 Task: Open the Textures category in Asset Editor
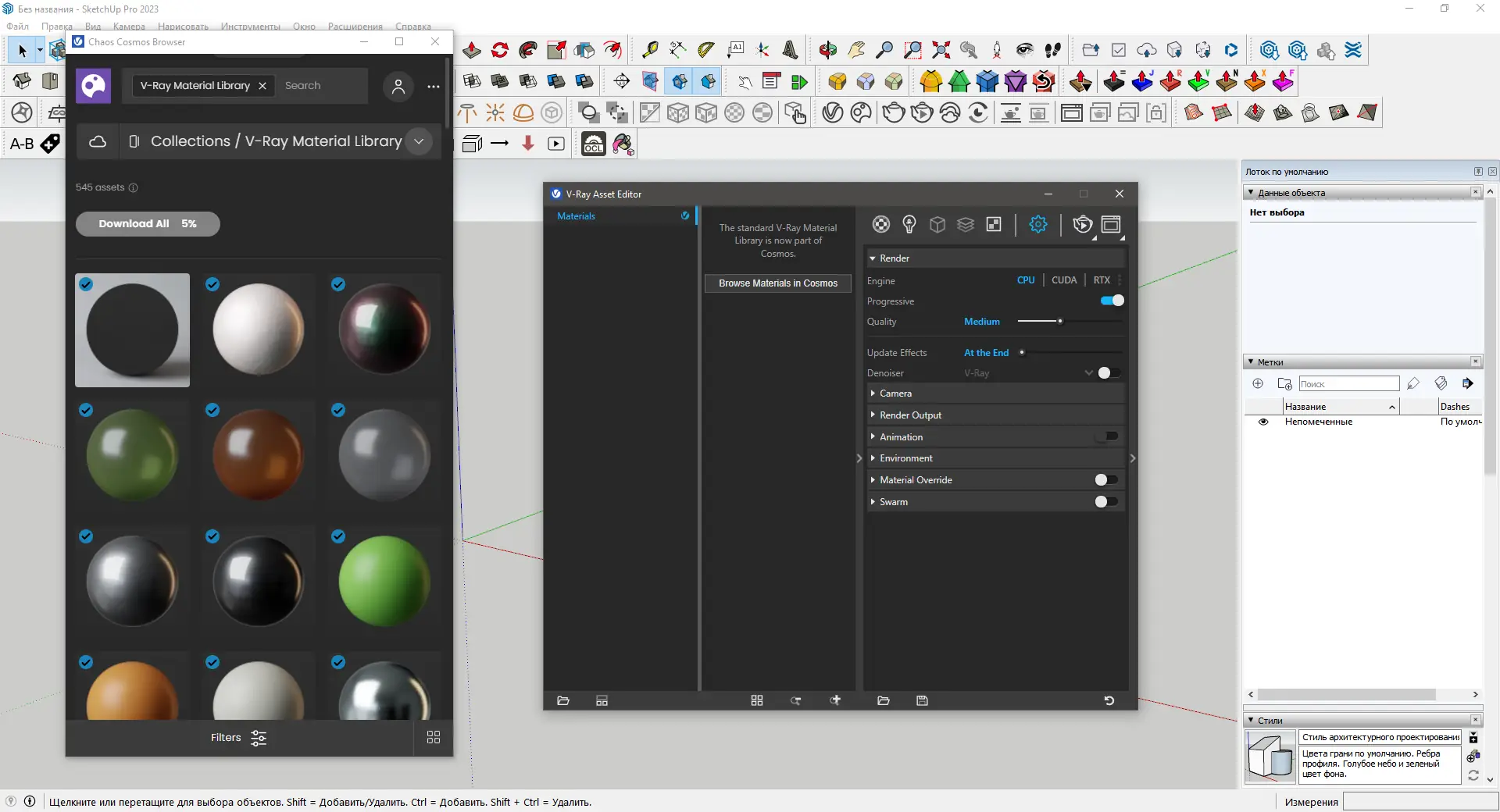point(994,225)
